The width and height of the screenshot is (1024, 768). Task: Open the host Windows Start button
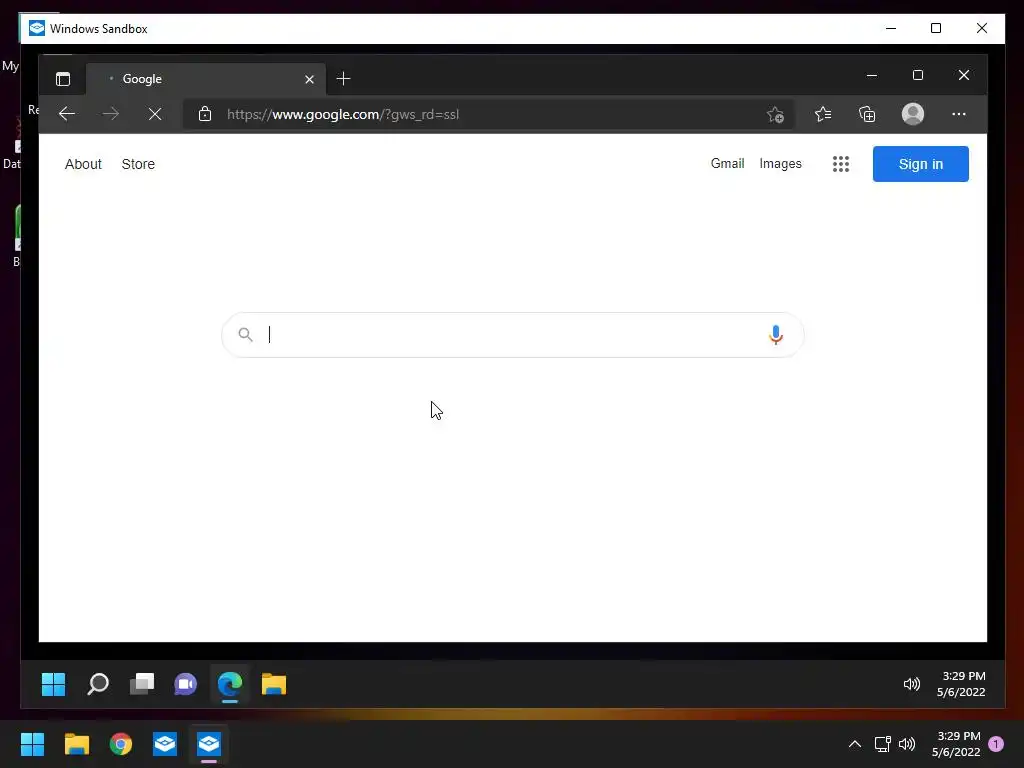pos(32,744)
